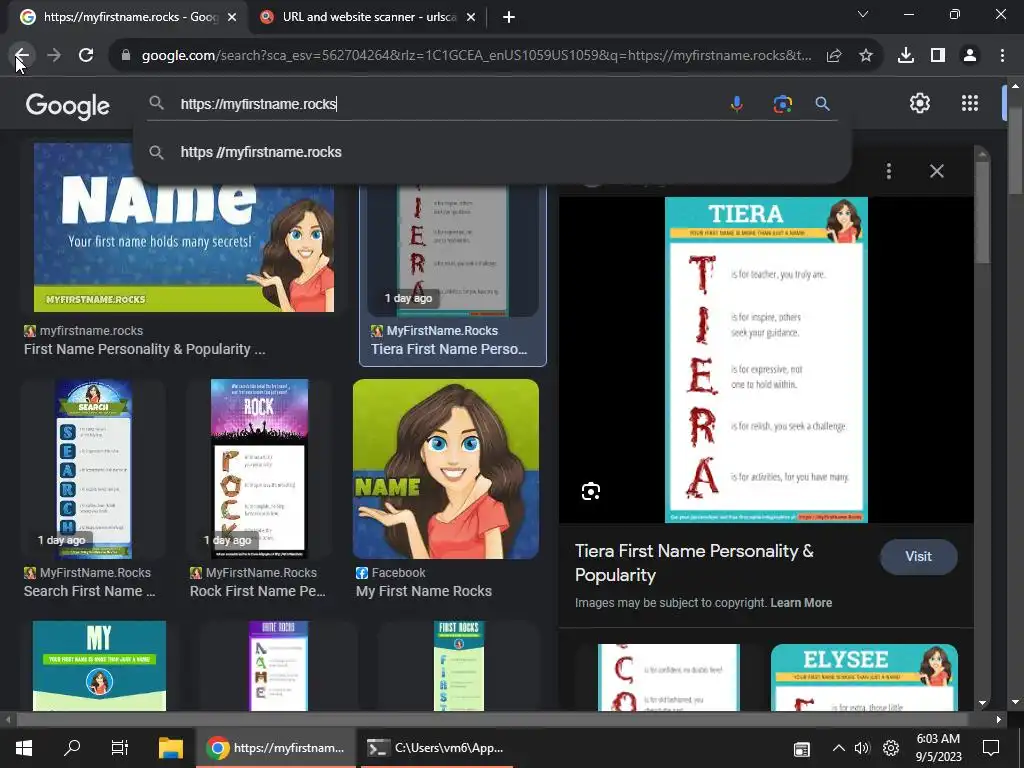Image resolution: width=1024 pixels, height=768 pixels.
Task: Open more options in image preview panel
Action: tap(888, 171)
